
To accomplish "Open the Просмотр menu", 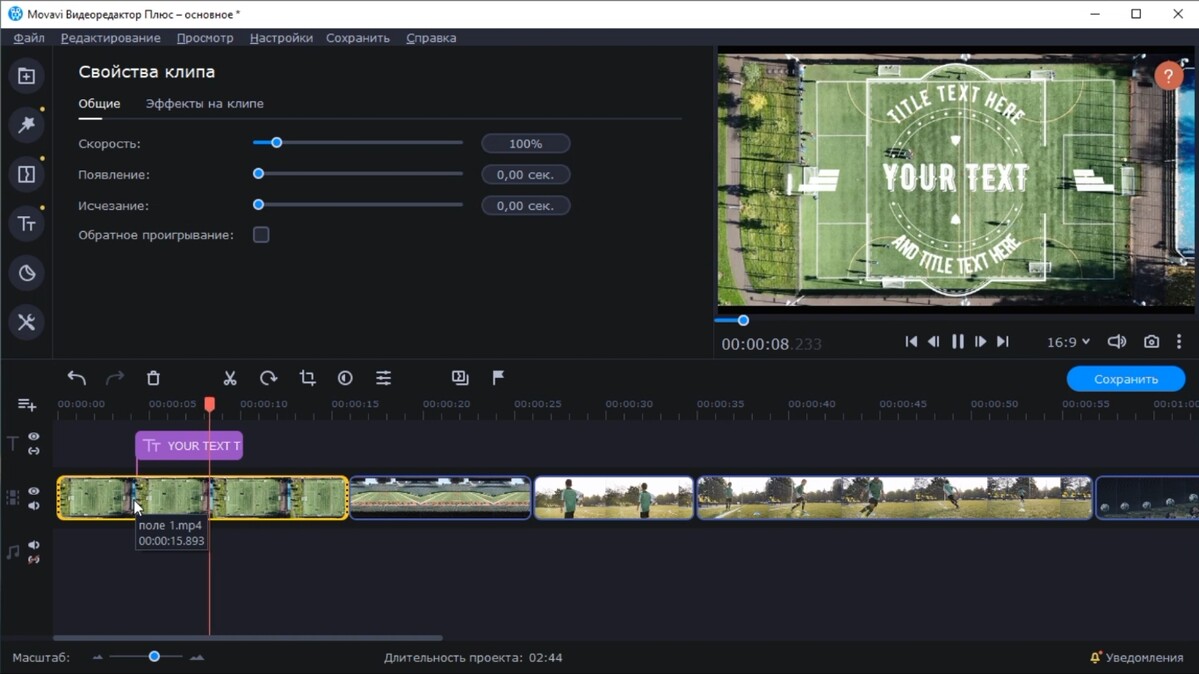I will tap(205, 37).
